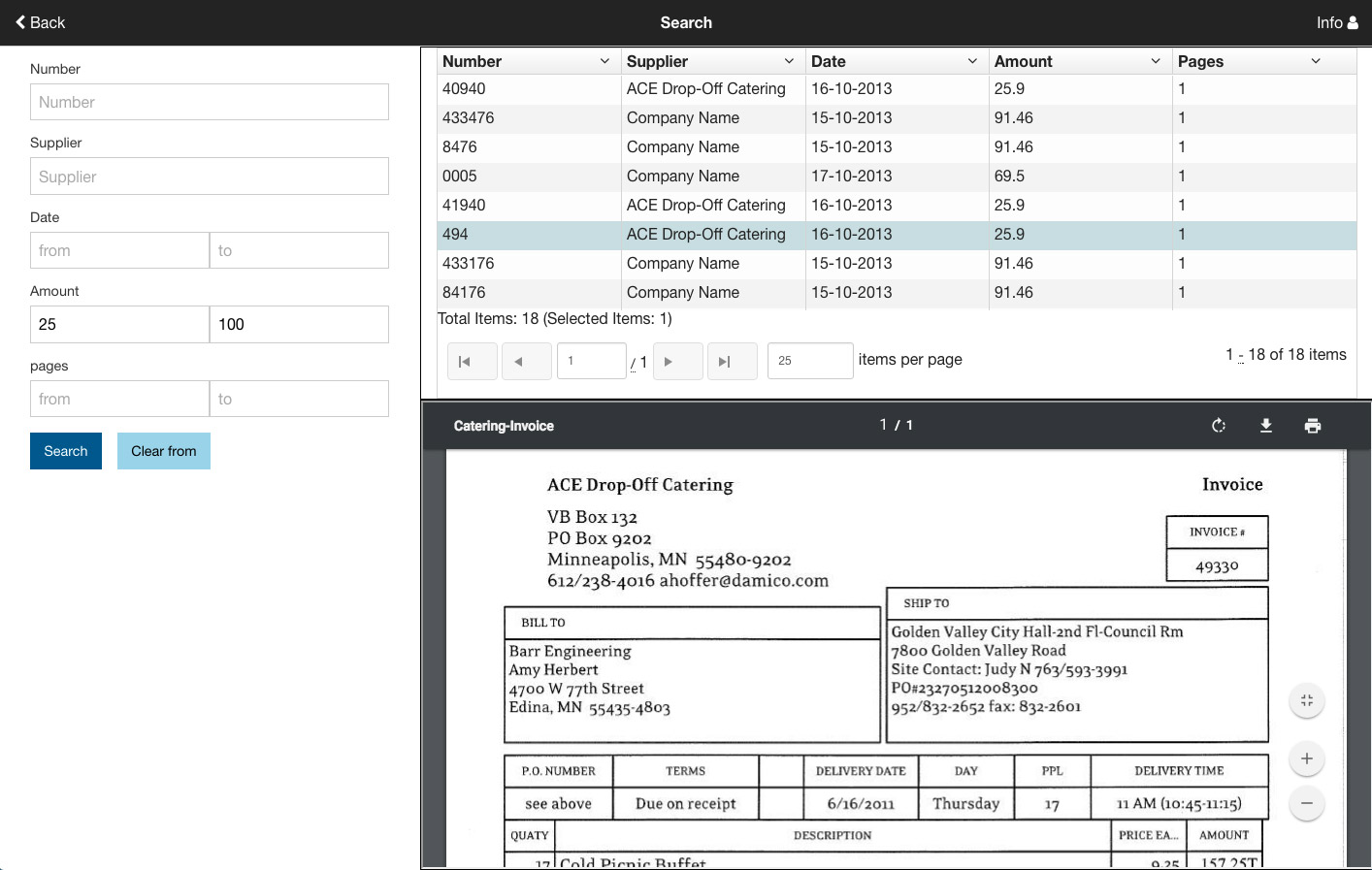
Task: Open the Supplier column filter menu
Action: pos(789,61)
